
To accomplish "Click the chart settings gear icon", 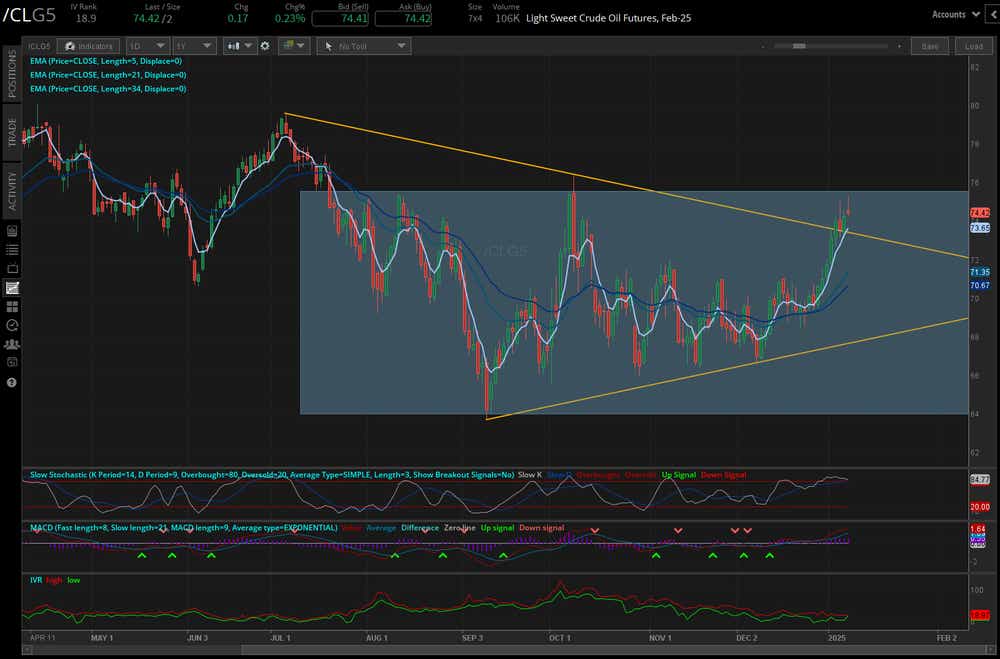I will pyautogui.click(x=263, y=45).
